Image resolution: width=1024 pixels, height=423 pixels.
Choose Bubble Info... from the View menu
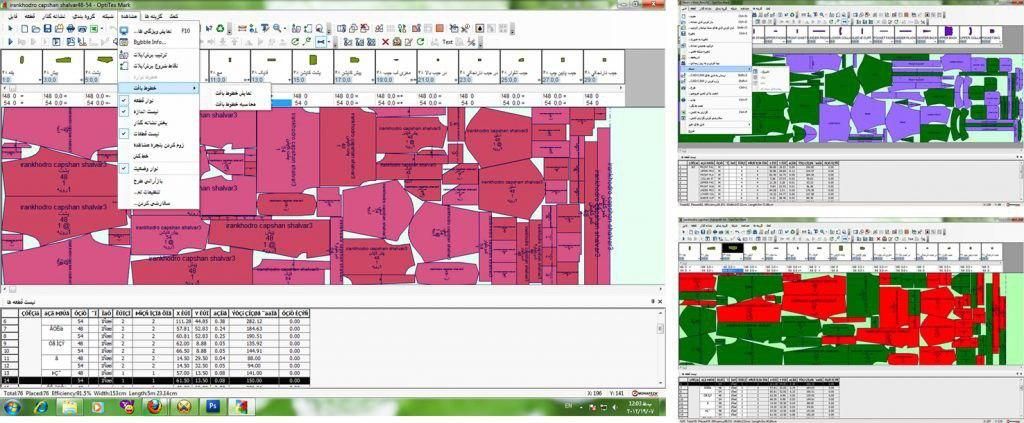(159, 42)
